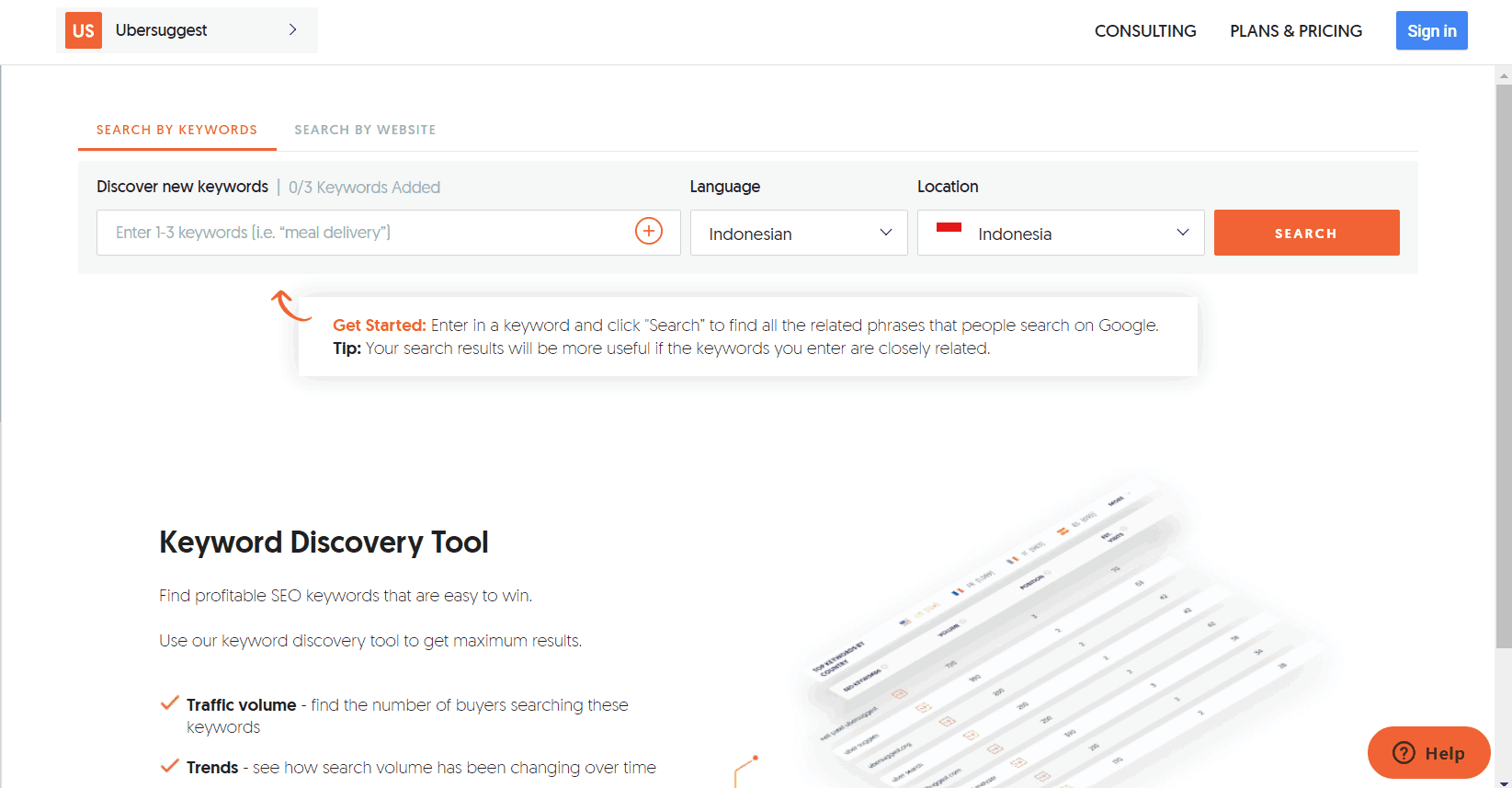Click the page scrollbar thumb
The height and width of the screenshot is (788, 1512).
click(x=1504, y=366)
